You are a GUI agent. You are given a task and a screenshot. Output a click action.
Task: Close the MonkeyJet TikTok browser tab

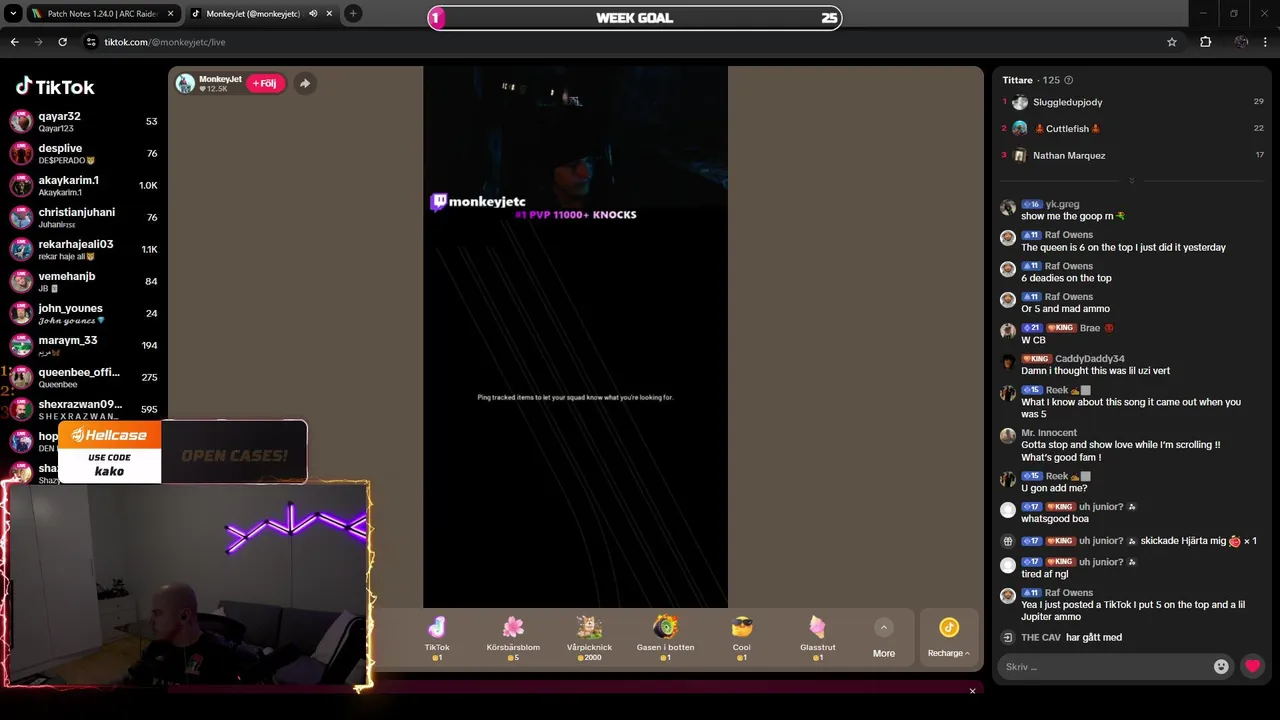click(x=329, y=14)
